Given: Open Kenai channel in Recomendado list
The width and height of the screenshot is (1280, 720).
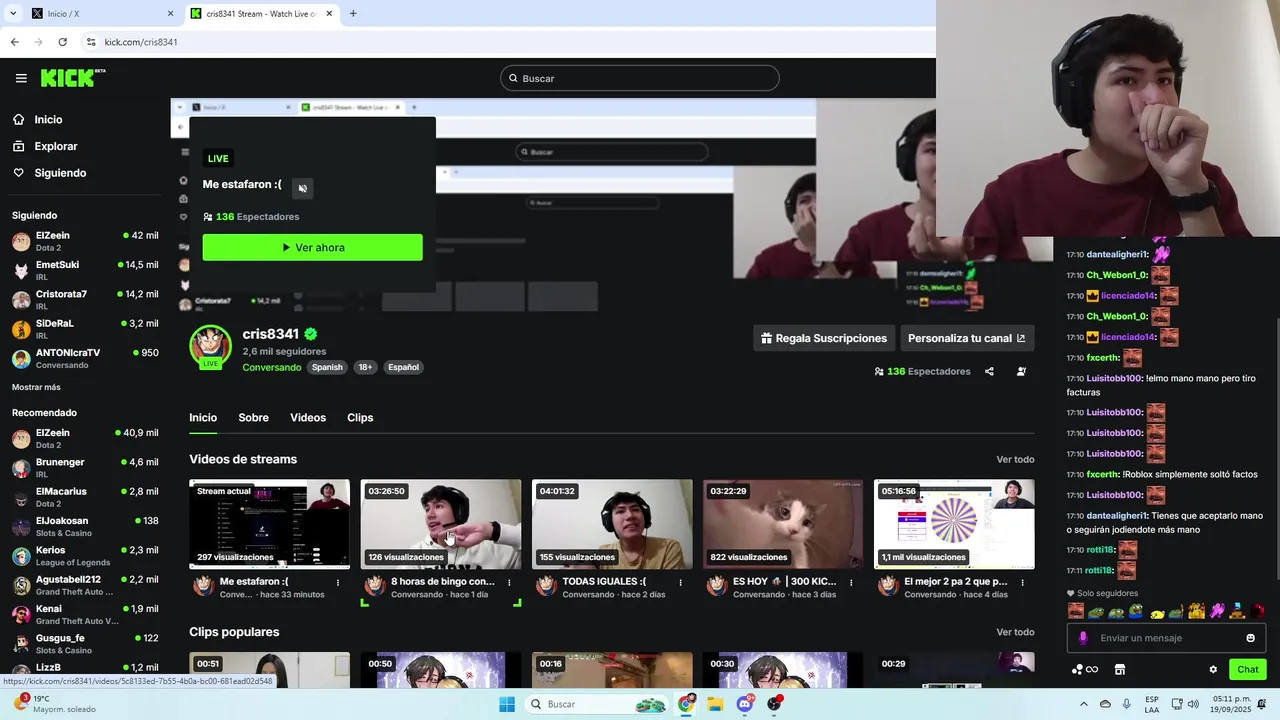Looking at the screenshot, I should [x=85, y=614].
